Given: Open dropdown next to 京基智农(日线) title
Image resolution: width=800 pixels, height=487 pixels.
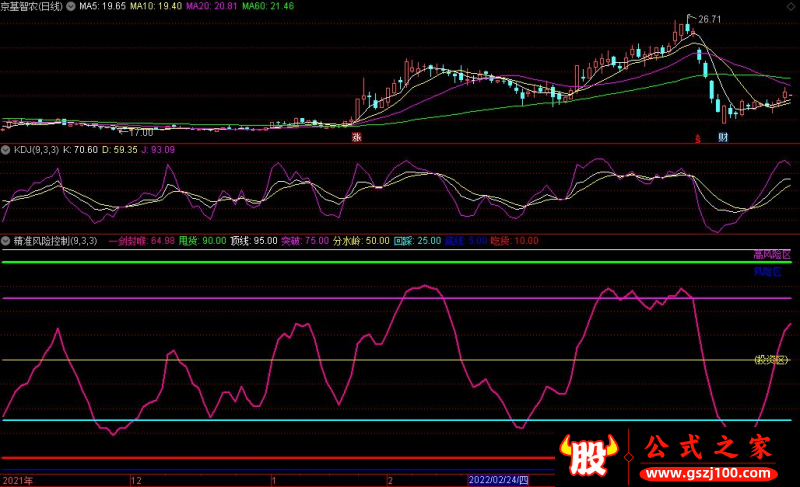Looking at the screenshot, I should tap(71, 6).
